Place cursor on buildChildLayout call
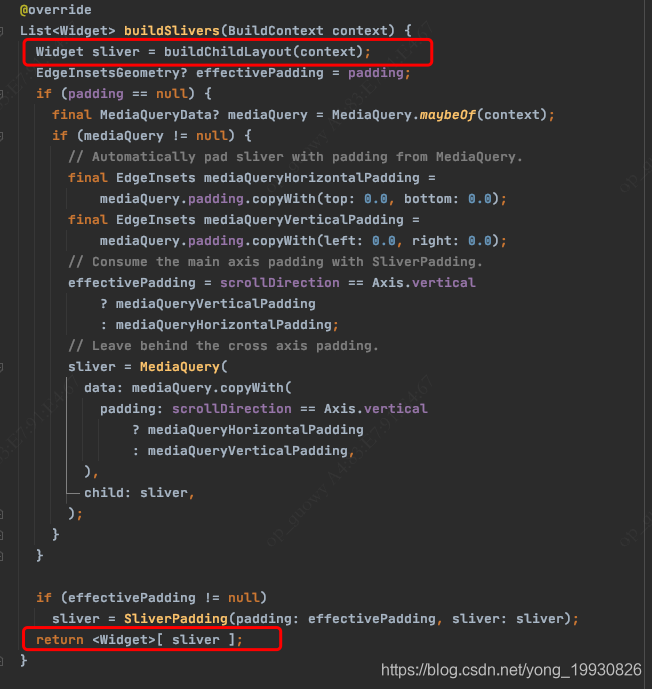The width and height of the screenshot is (652, 689). 228,52
